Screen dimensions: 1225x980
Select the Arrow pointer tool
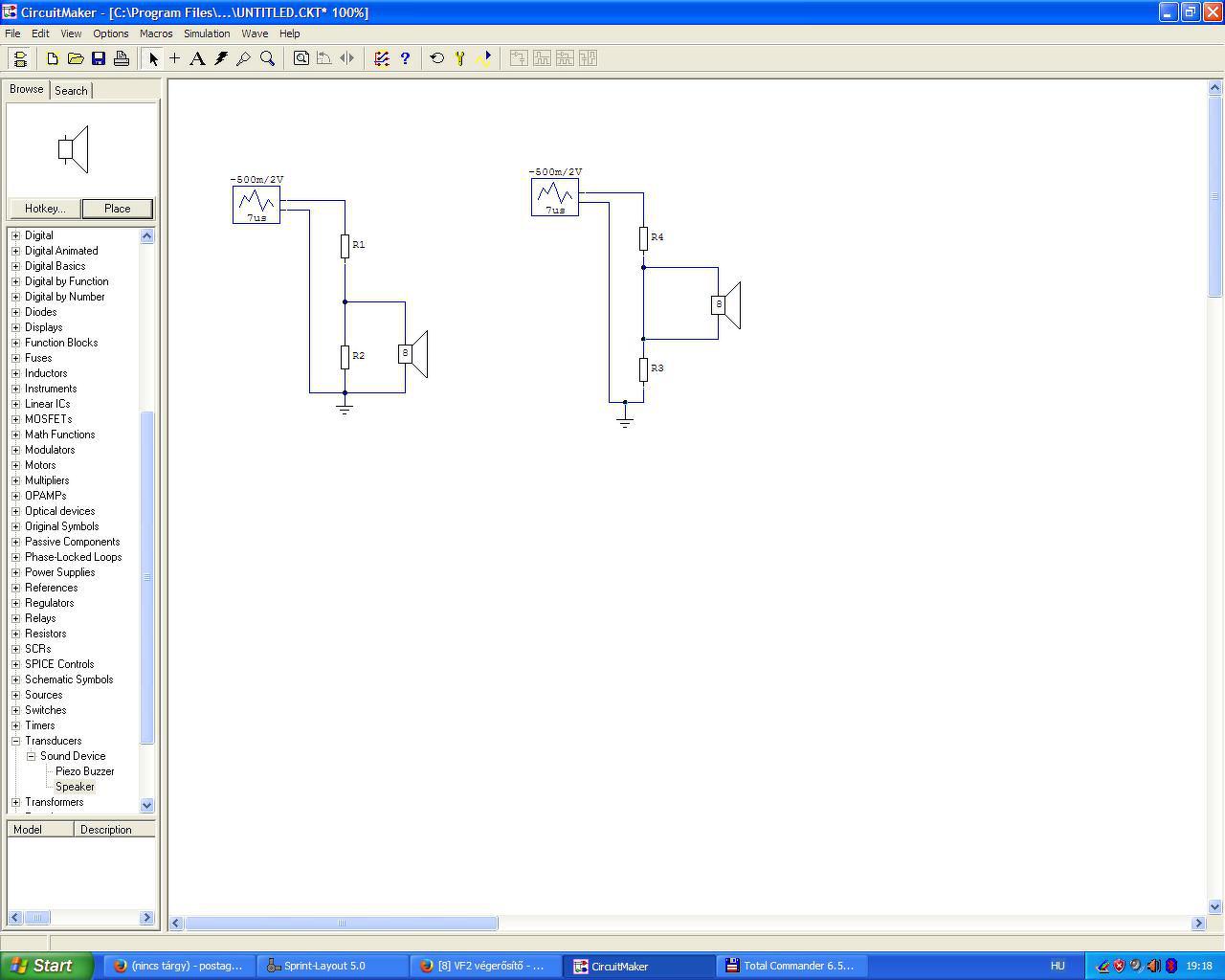click(152, 58)
